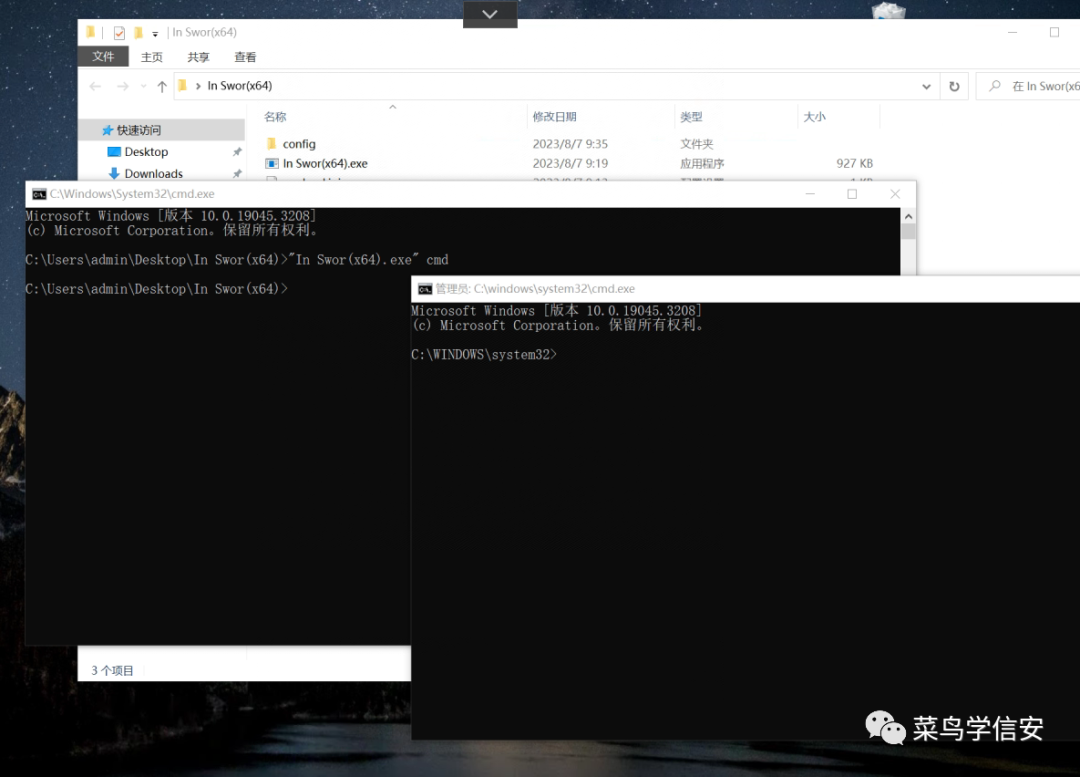This screenshot has height=777, width=1080.
Task: Click the properties quick access toolbar checkmark icon
Action: 119,32
